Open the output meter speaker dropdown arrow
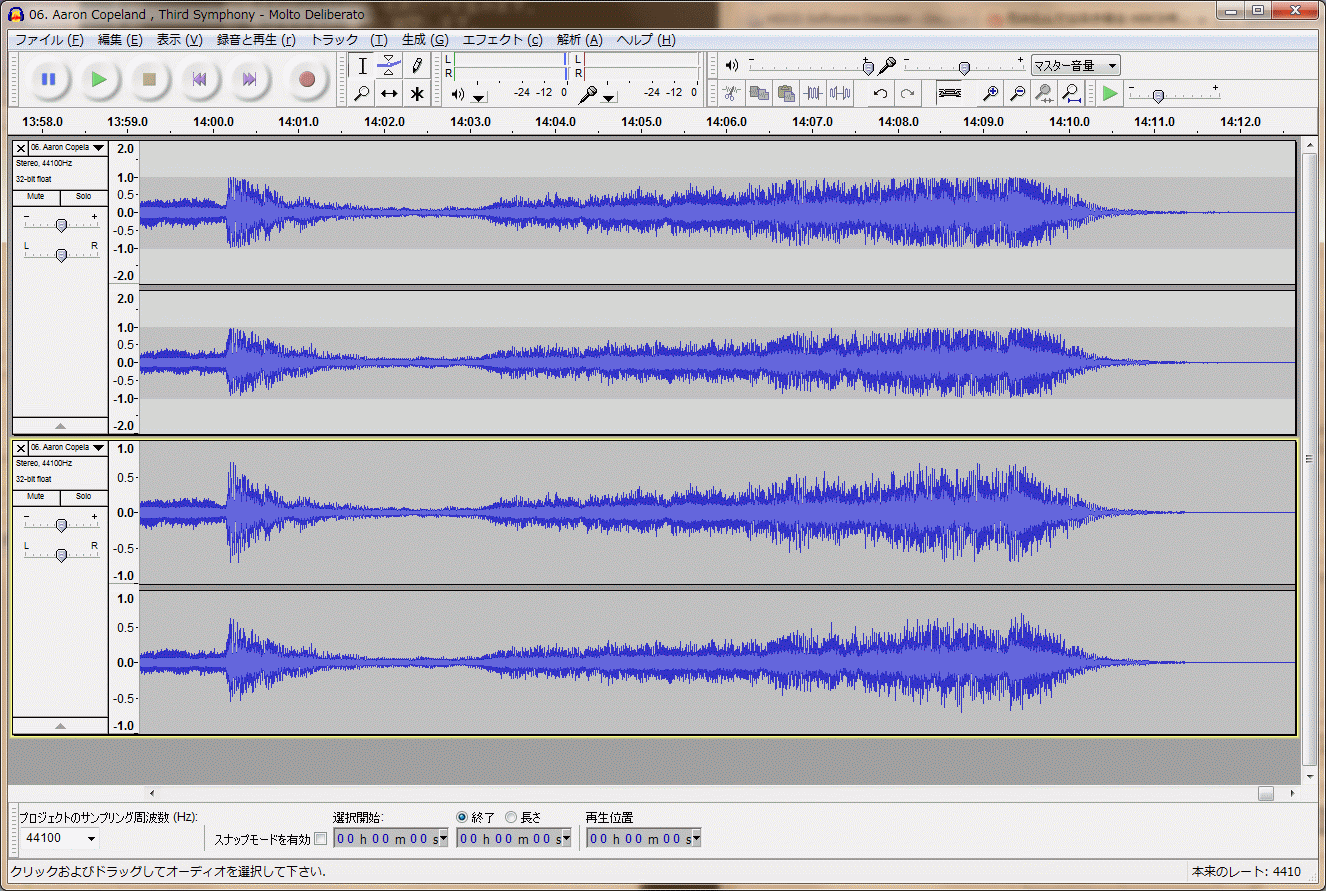Image resolution: width=1326 pixels, height=891 pixels. 479,97
